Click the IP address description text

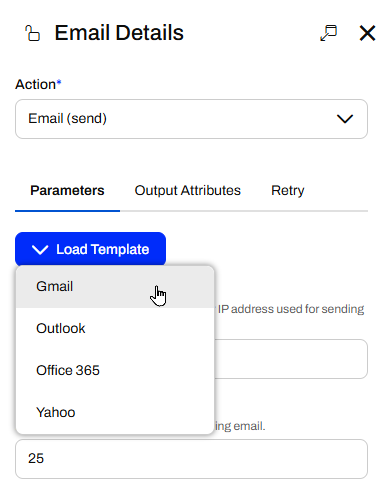291,309
